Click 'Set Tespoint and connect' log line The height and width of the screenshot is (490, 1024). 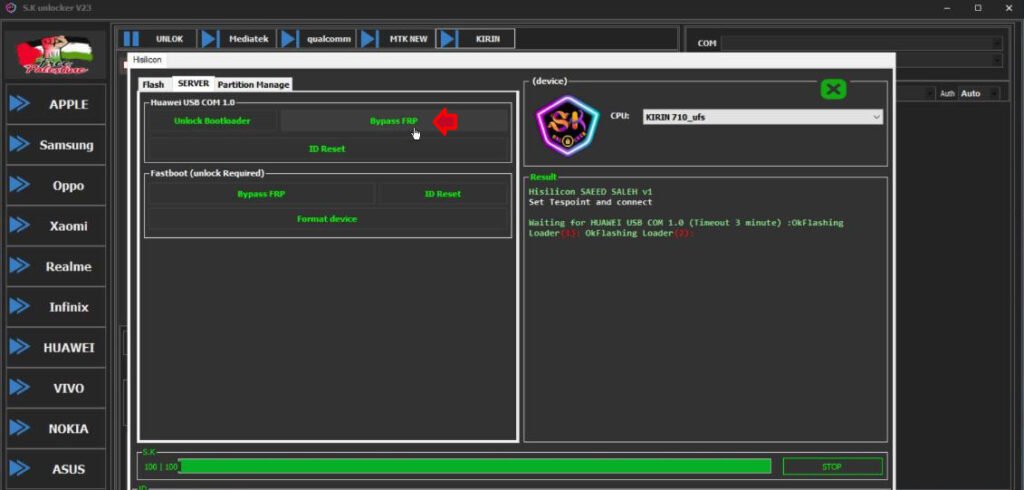(590, 202)
